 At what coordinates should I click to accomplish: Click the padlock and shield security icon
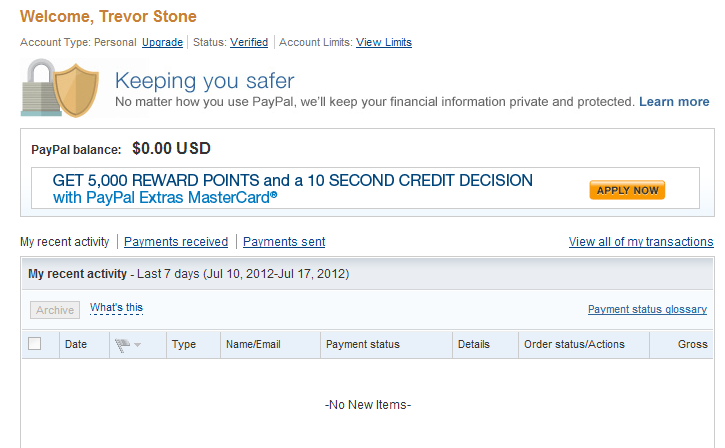click(x=60, y=88)
